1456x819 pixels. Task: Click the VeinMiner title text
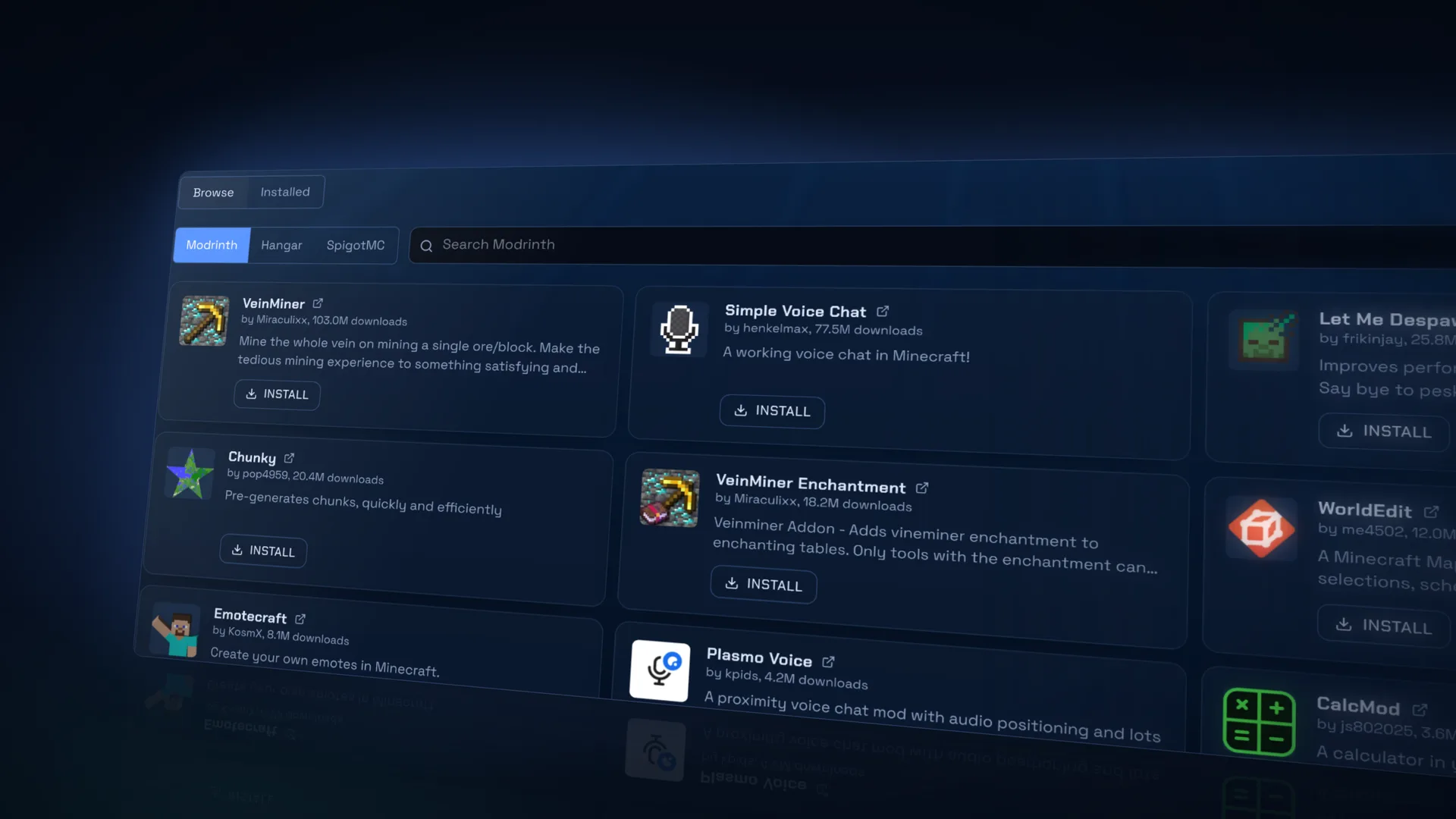(273, 303)
